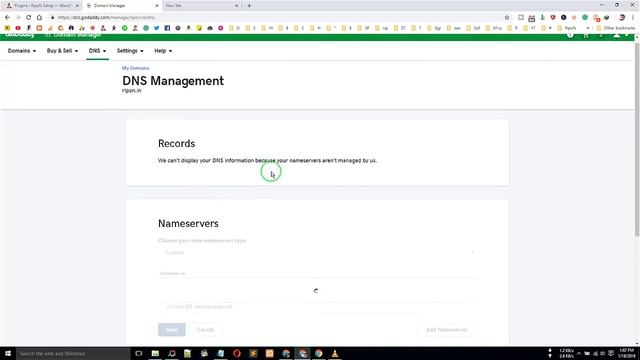
Task: Expand the Settings menu
Action: point(130,51)
